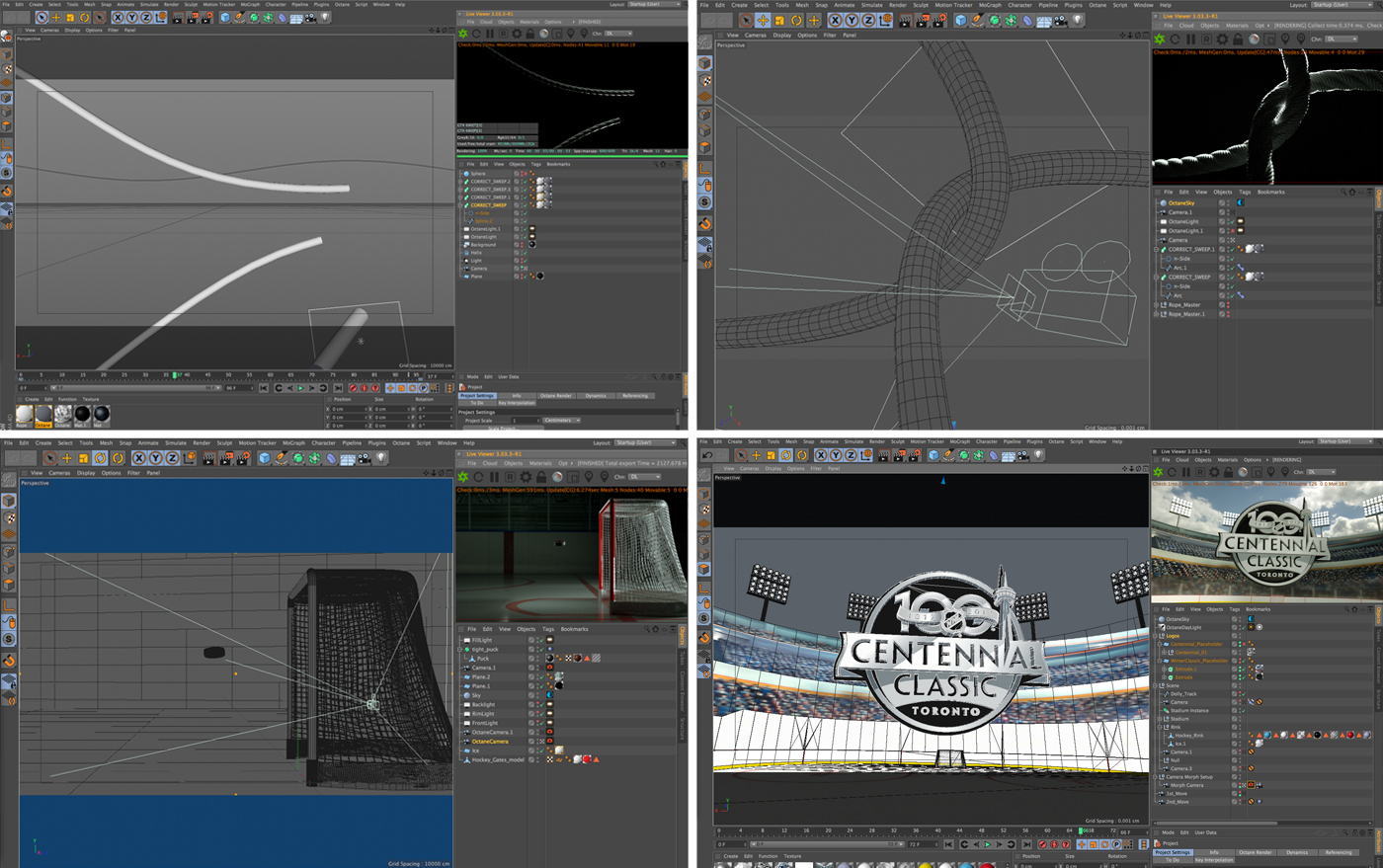Open Bookmarks in hockey goal object manager
Viewport: 1383px width, 868px height.
point(575,629)
